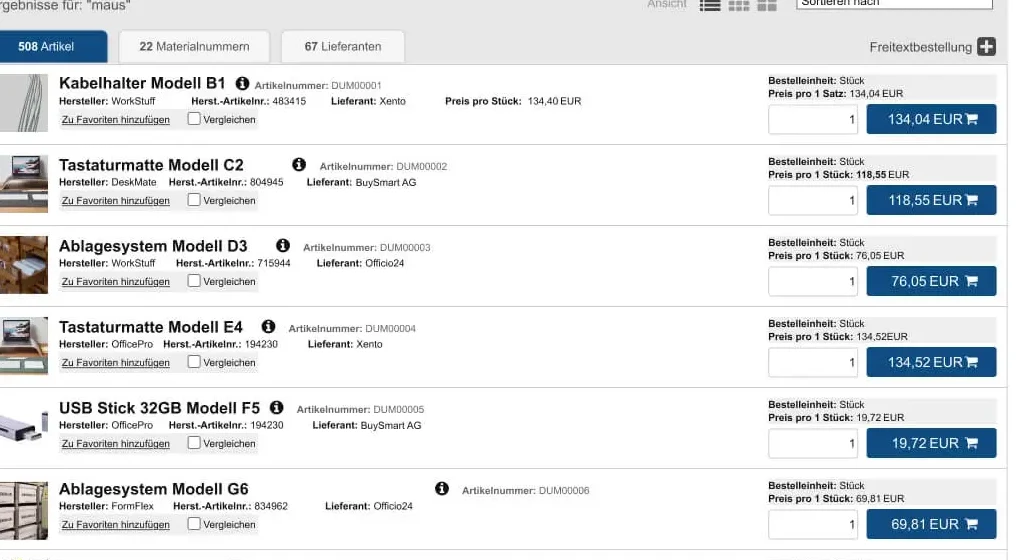The height and width of the screenshot is (560, 1018).
Task: Focus quantity field for Kabelhalter Modell B1
Action: (x=813, y=119)
